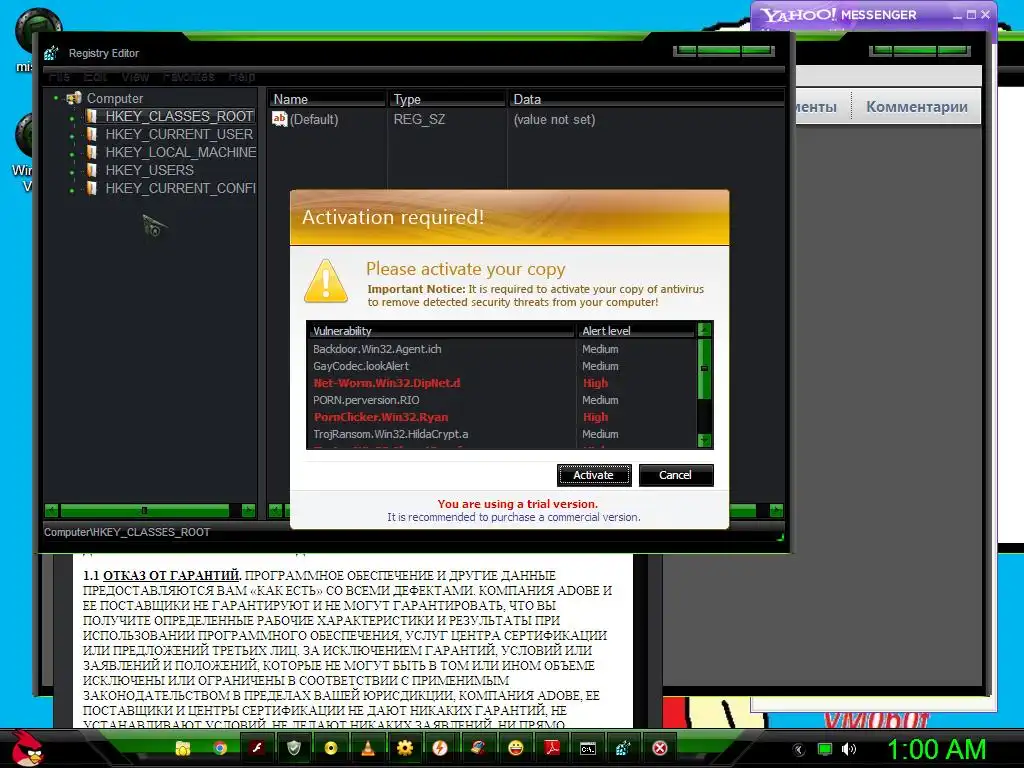Click the registry tree scroll-left arrow
Screen dimensions: 1024x768
pyautogui.click(x=52, y=510)
